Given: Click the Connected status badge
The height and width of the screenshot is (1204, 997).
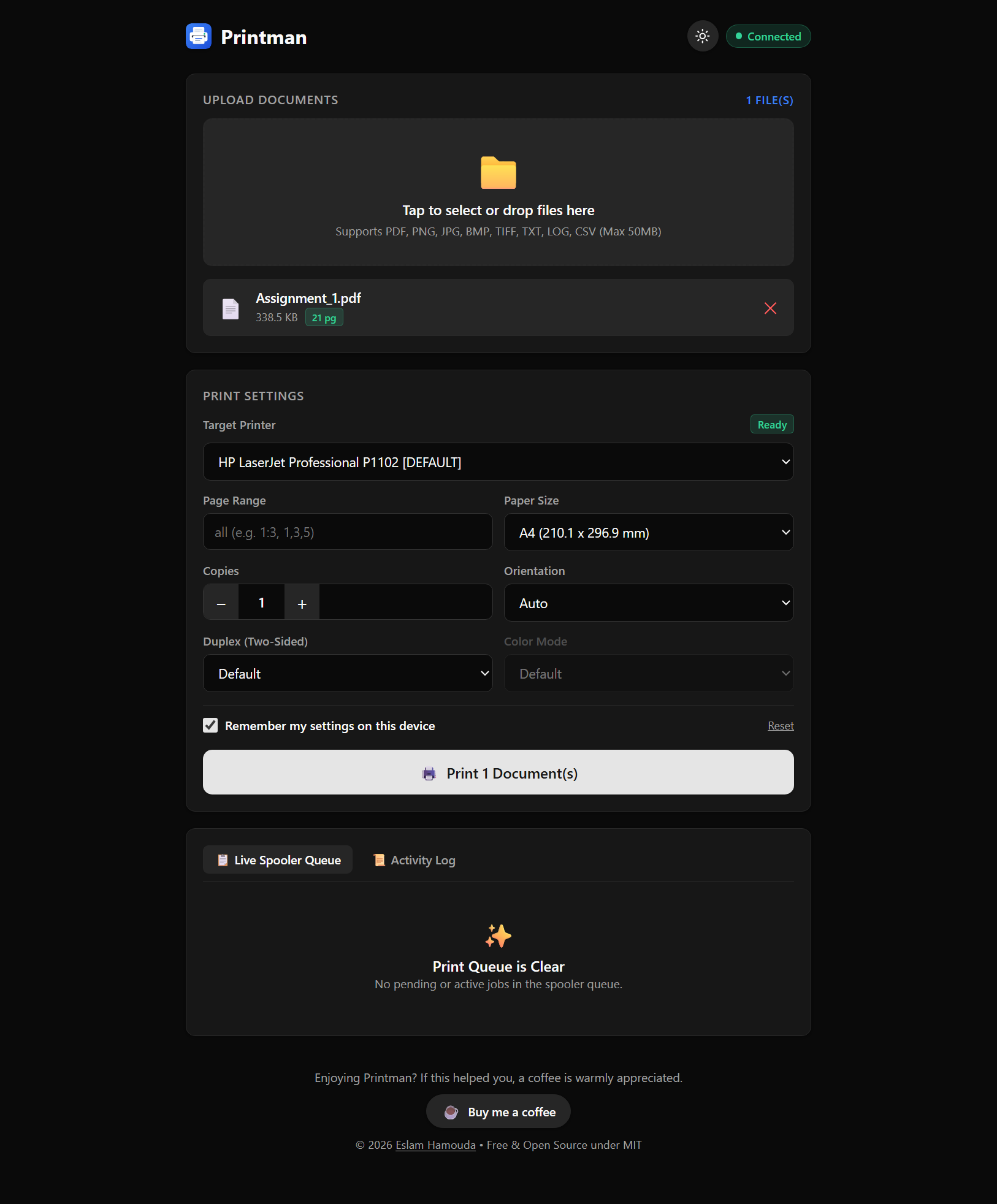Looking at the screenshot, I should [768, 36].
